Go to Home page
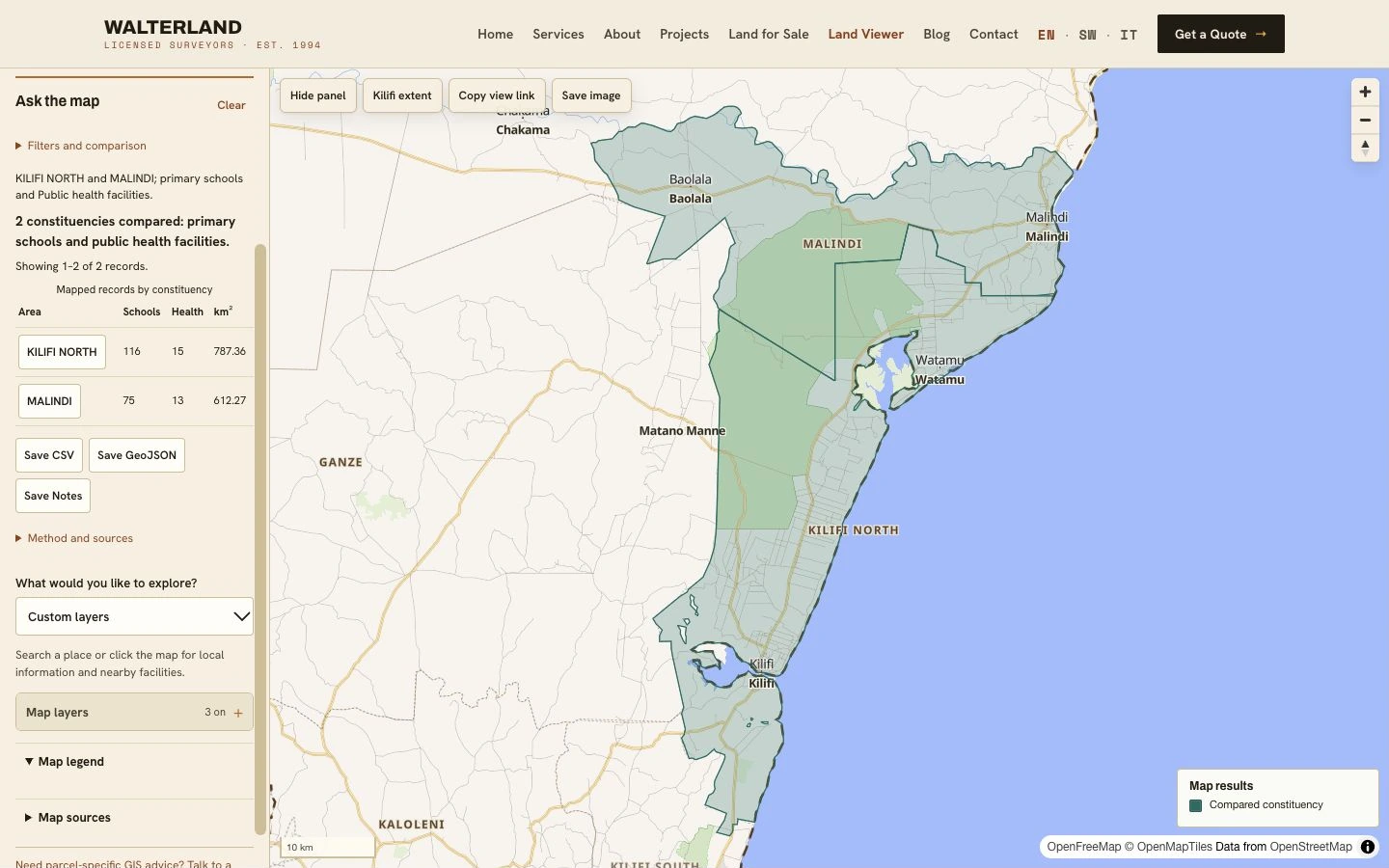Viewport: 1389px width, 868px height. 495,34
